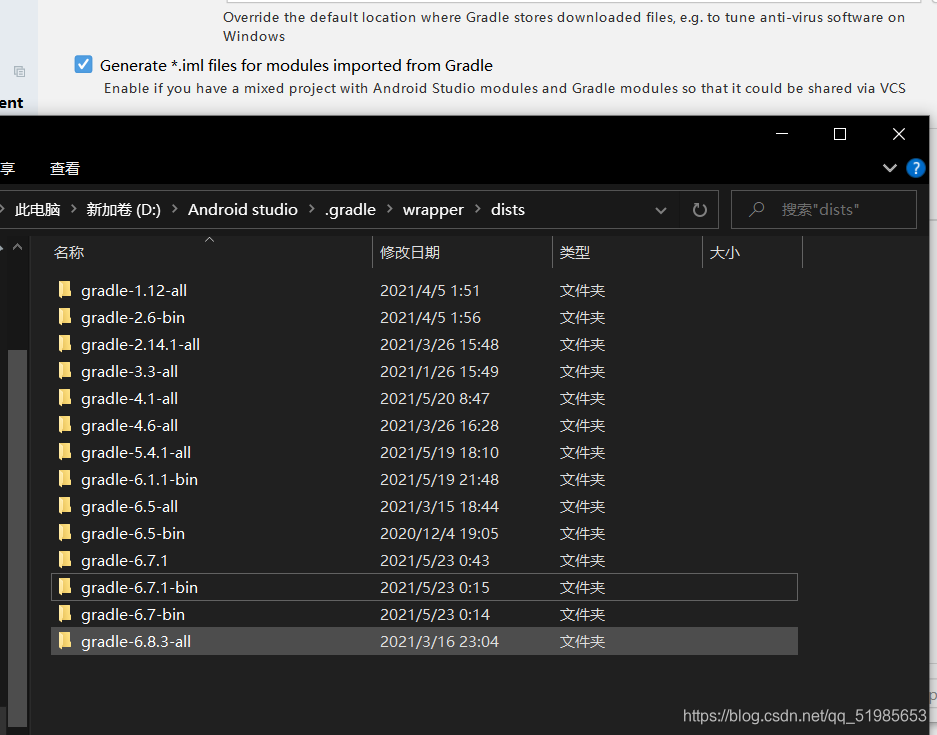Viewport: 937px width, 735px height.
Task: Select gradle-6.7.1 folder name
Action: point(124,561)
